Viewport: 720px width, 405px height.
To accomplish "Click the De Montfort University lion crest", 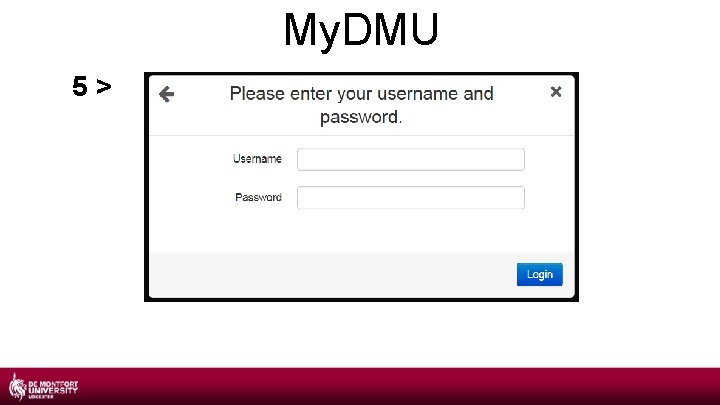I will [x=17, y=387].
